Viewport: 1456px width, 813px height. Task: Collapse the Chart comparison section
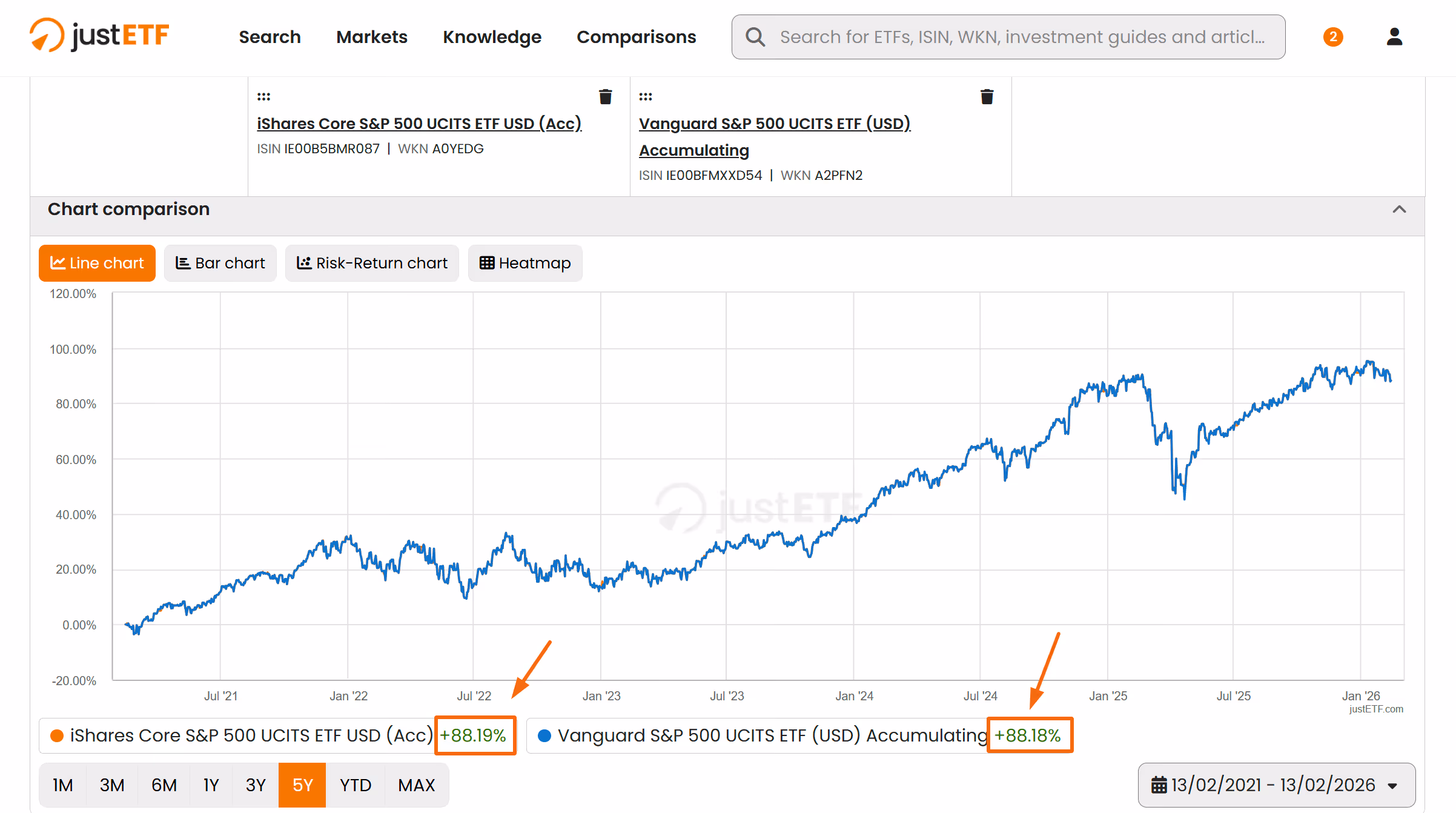tap(1398, 210)
